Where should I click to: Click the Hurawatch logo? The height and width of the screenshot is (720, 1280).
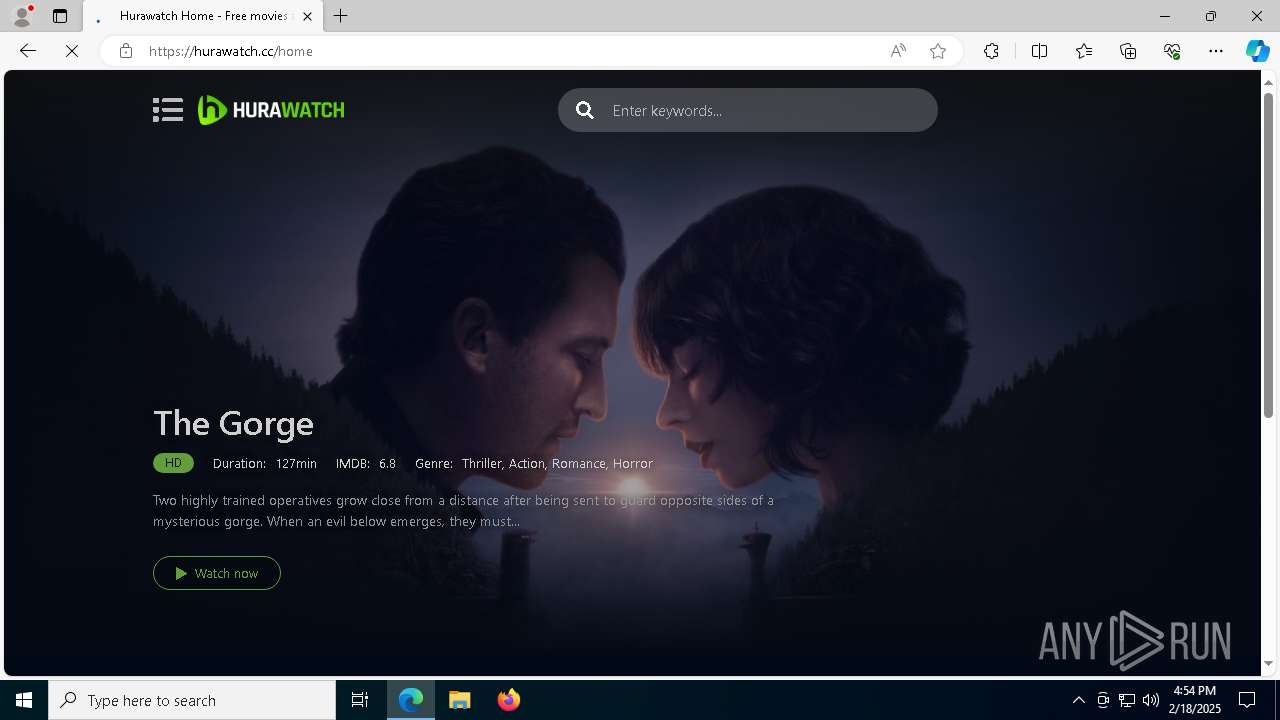point(271,110)
